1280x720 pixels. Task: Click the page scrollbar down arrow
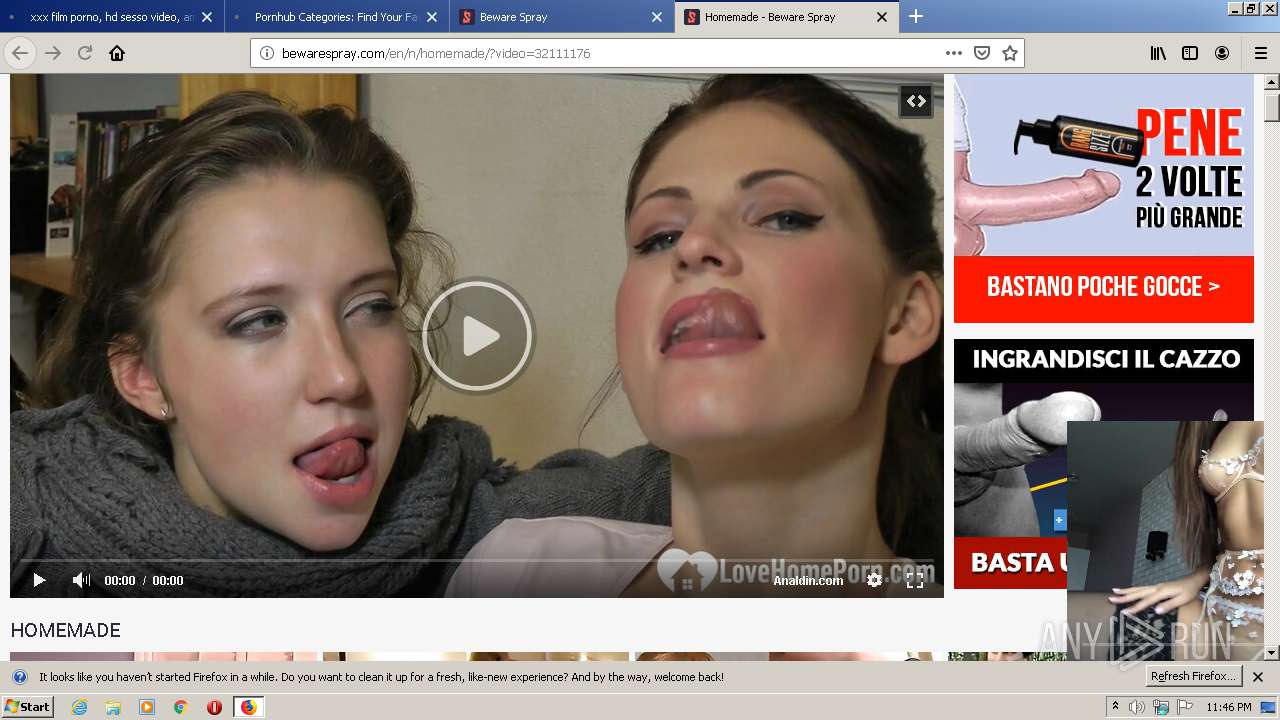click(x=1272, y=653)
